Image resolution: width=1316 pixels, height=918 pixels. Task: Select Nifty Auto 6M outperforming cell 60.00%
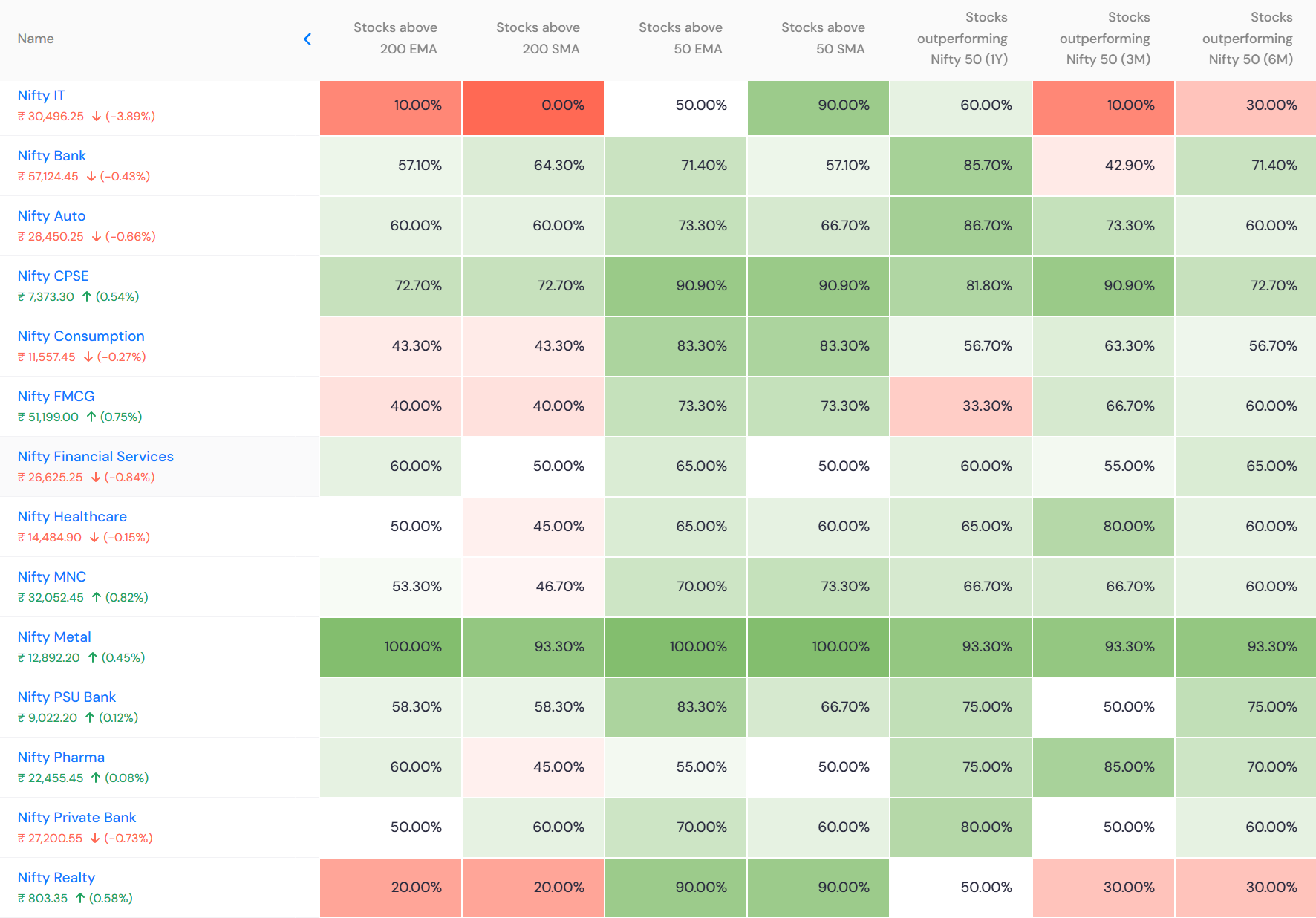pos(1246,227)
